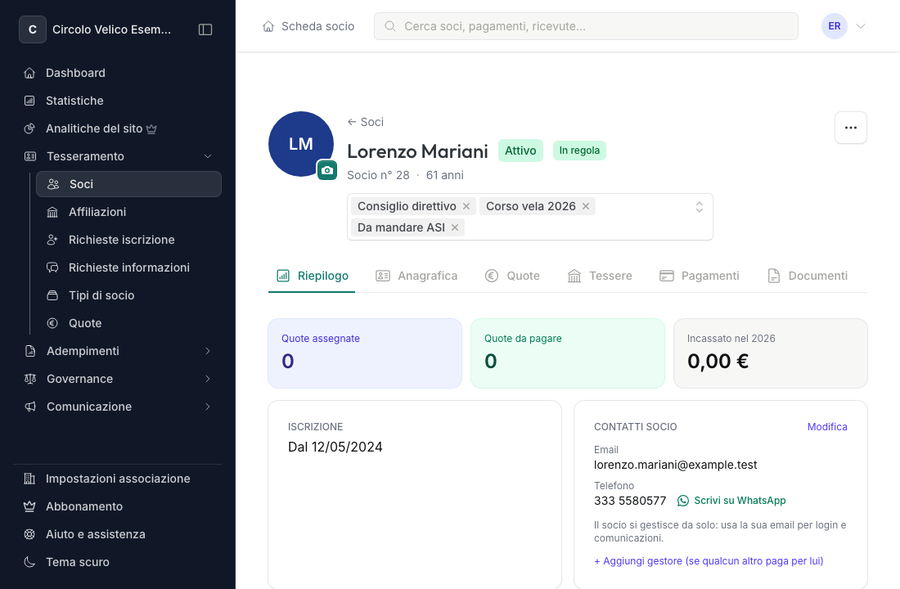
Task: Click Scrivi su WhatsApp
Action: tap(731, 501)
